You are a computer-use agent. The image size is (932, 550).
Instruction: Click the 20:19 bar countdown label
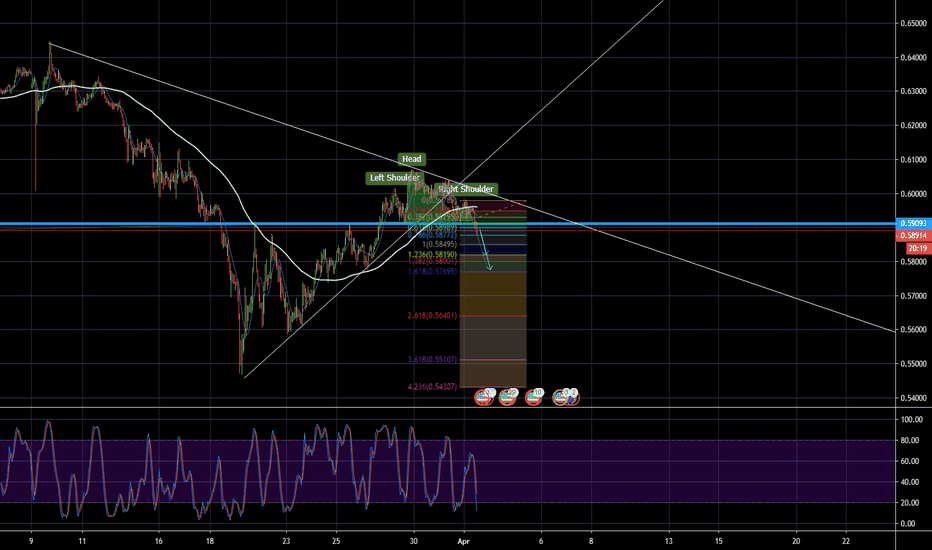click(x=917, y=249)
